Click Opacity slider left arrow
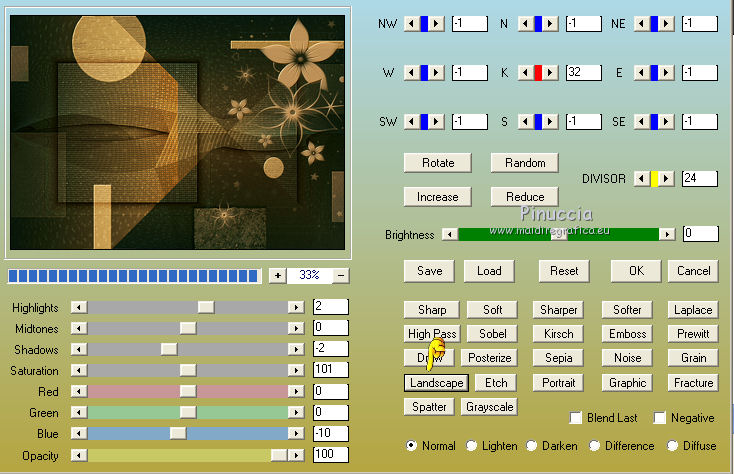The height and width of the screenshot is (474, 734). [79, 455]
